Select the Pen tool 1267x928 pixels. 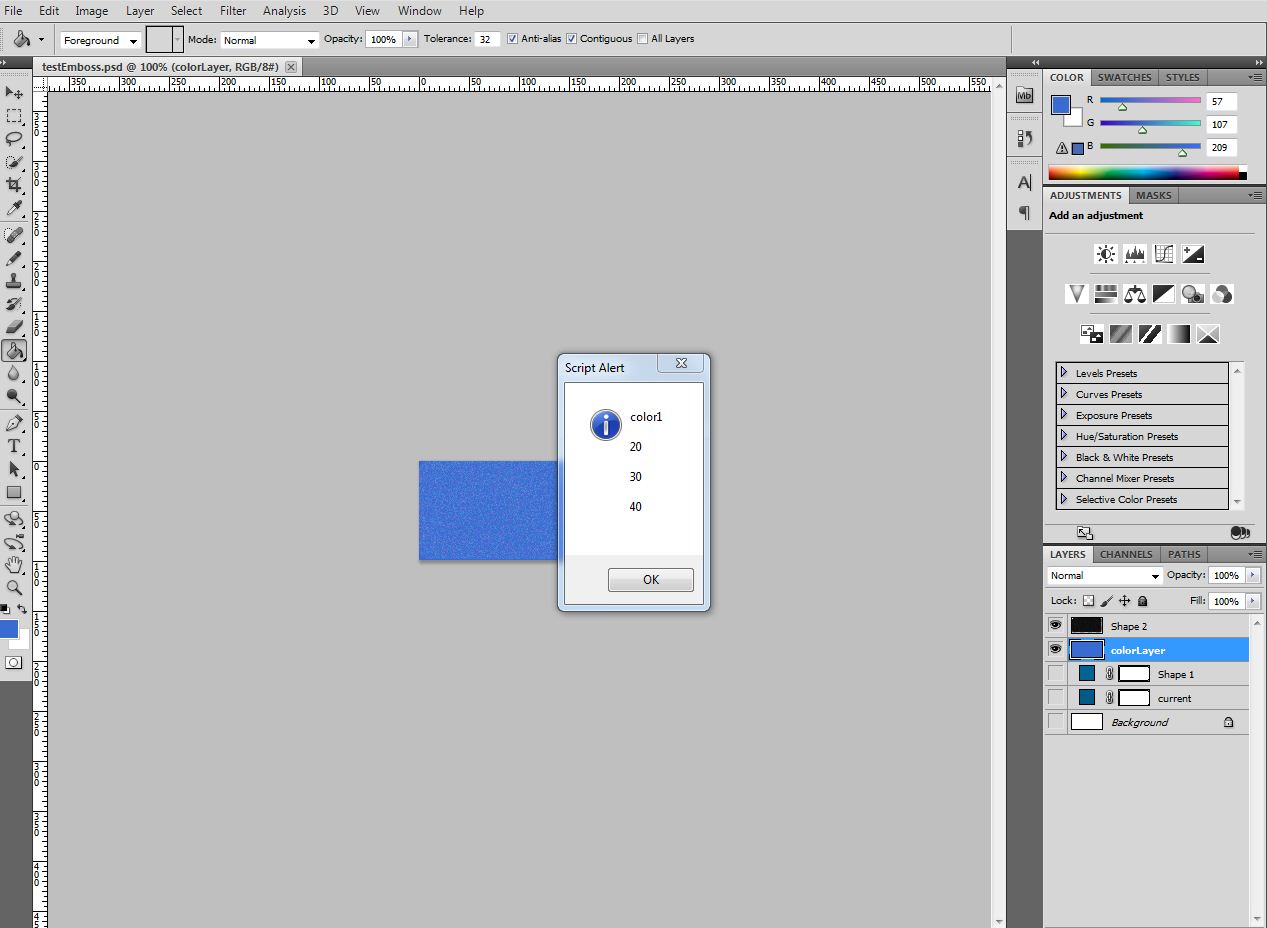click(14, 423)
